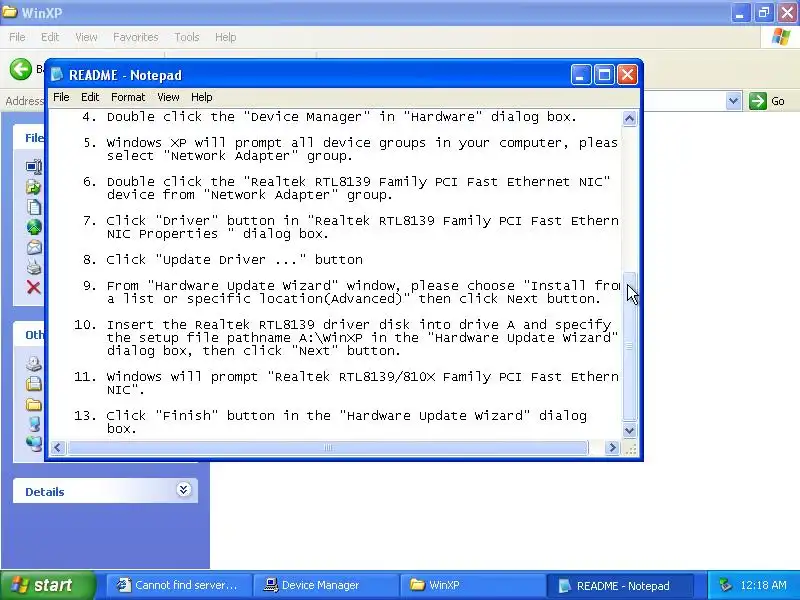Click Notepad's vertical scroll down arrow
800x600 pixels.
pos(630,431)
